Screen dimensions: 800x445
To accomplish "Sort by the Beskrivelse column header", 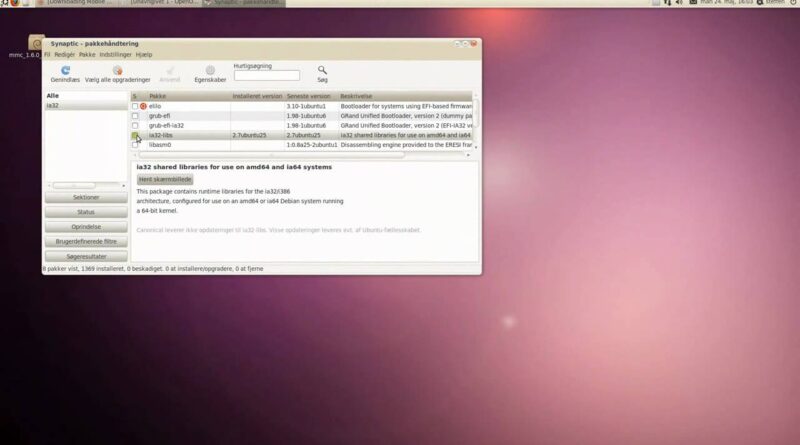I will 406,96.
